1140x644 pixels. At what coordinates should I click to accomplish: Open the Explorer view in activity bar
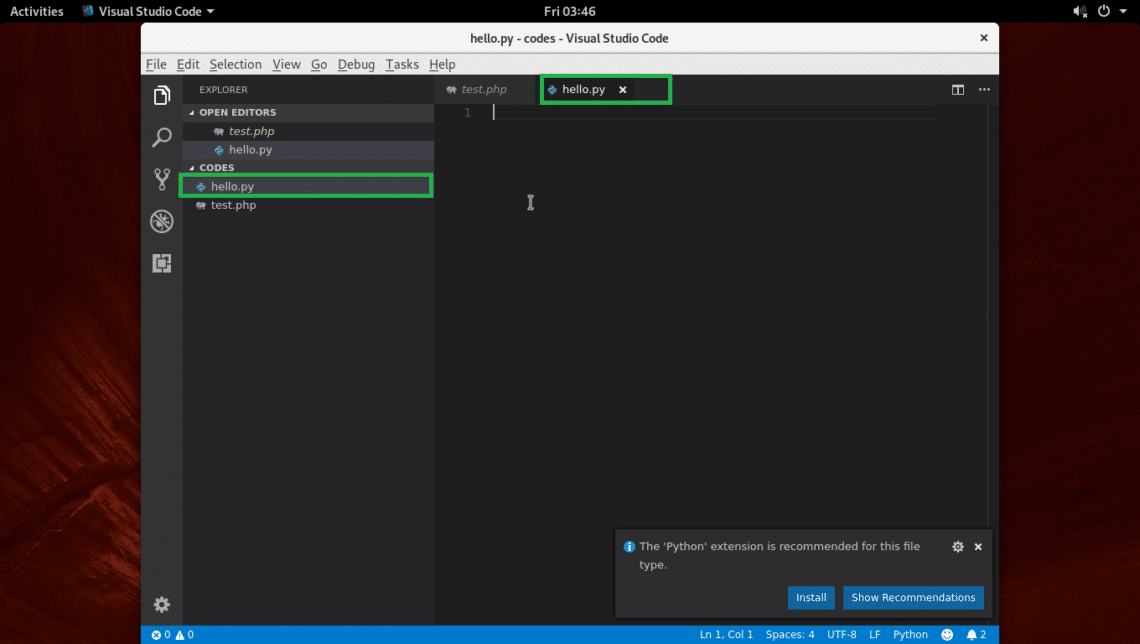(162, 96)
